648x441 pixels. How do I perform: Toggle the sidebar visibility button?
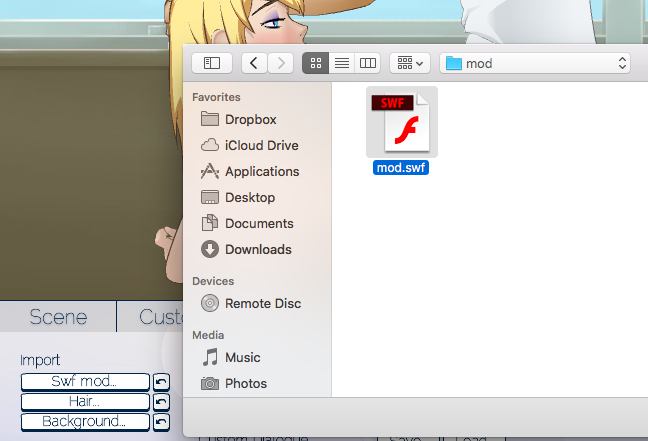click(x=212, y=63)
